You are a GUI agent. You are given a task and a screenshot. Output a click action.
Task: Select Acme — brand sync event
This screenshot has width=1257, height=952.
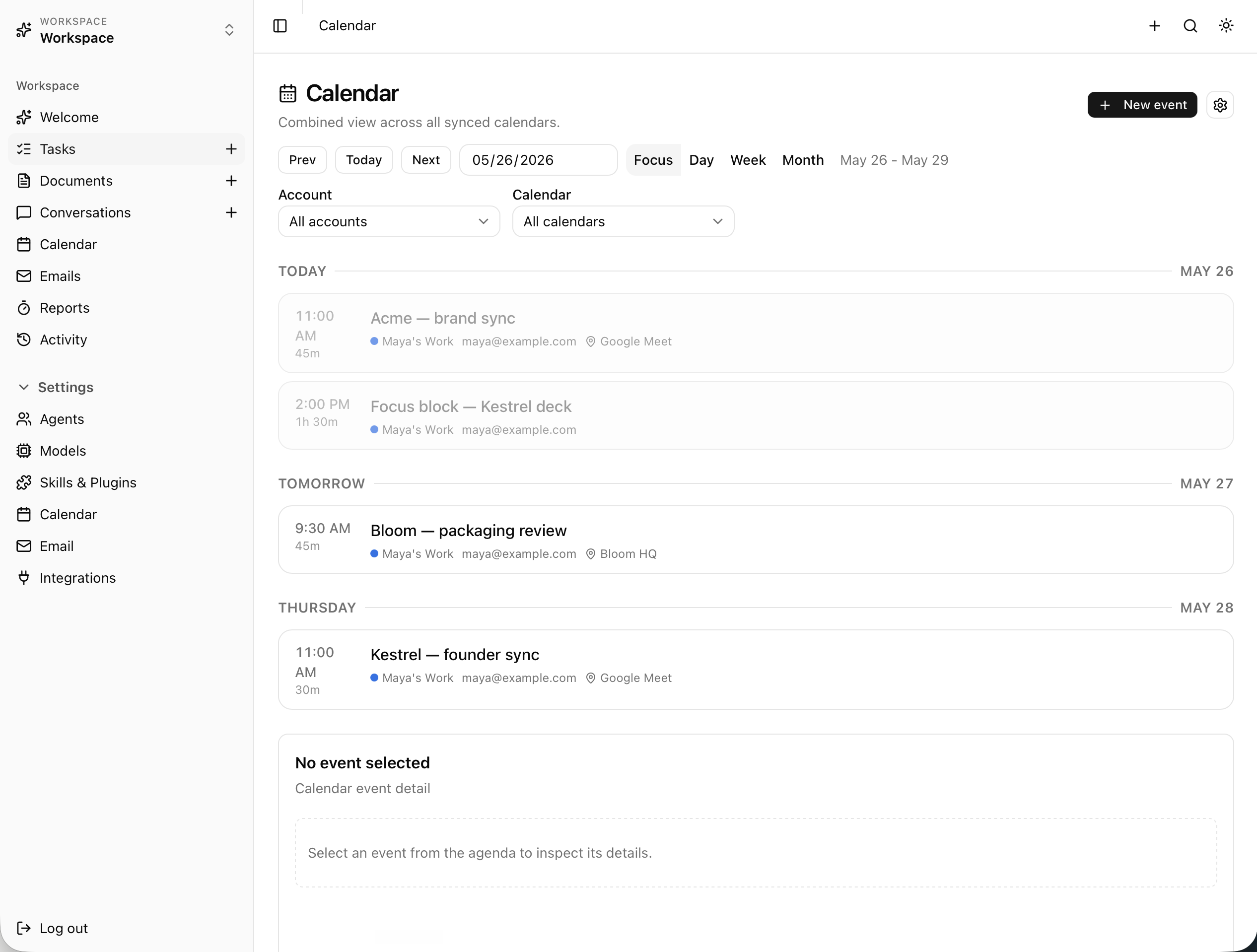click(755, 334)
